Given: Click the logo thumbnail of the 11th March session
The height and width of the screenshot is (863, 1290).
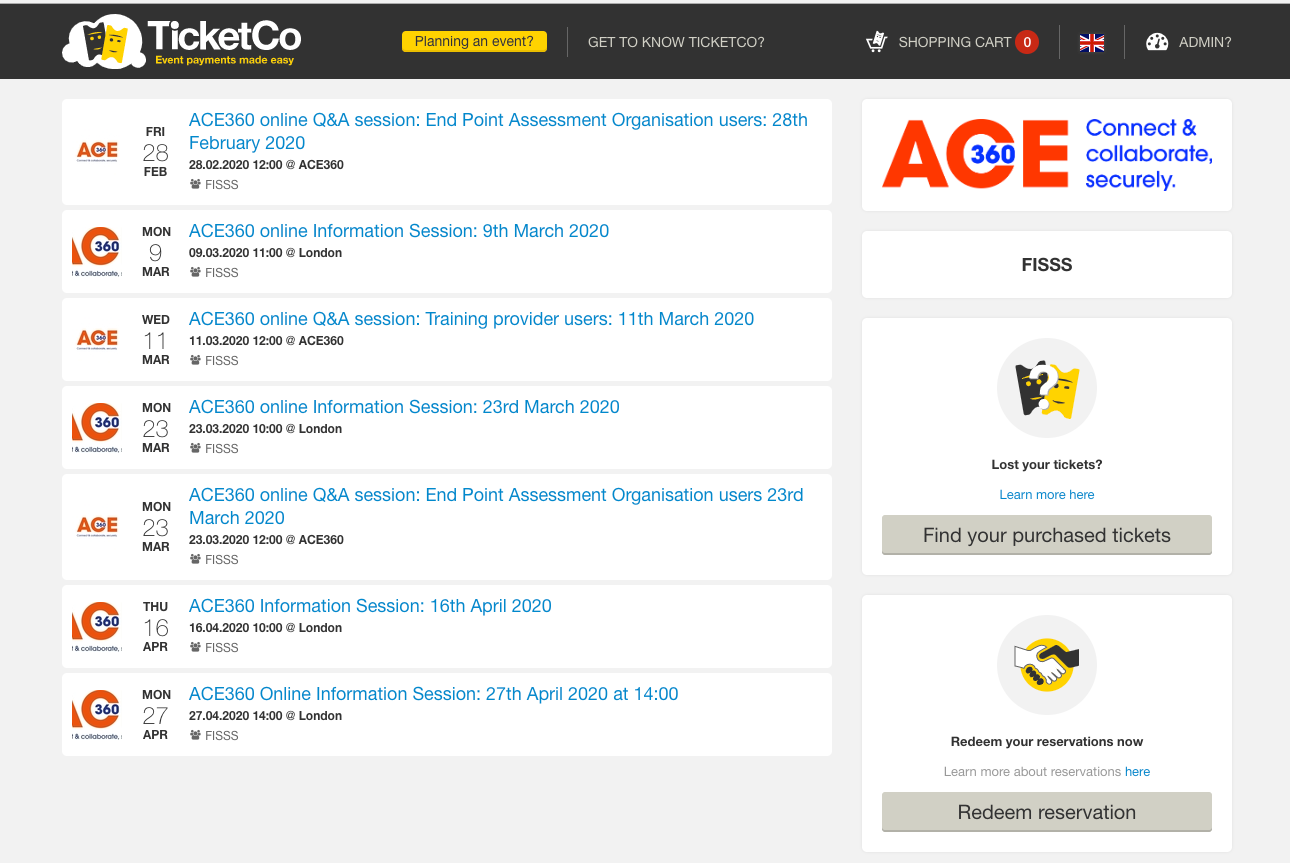Looking at the screenshot, I should (97, 339).
